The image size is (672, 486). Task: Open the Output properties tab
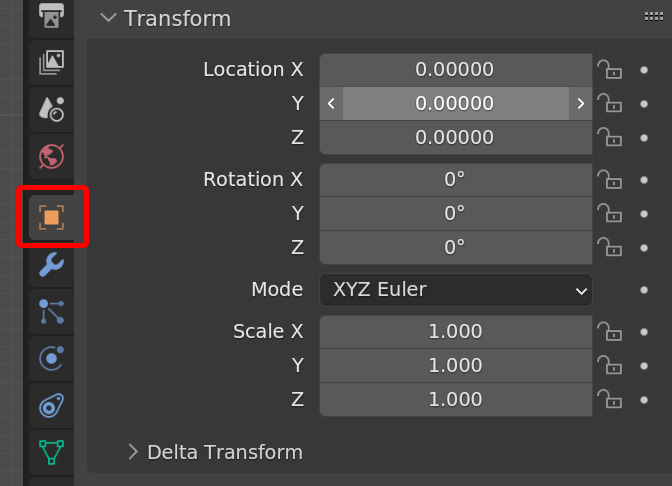coord(51,15)
